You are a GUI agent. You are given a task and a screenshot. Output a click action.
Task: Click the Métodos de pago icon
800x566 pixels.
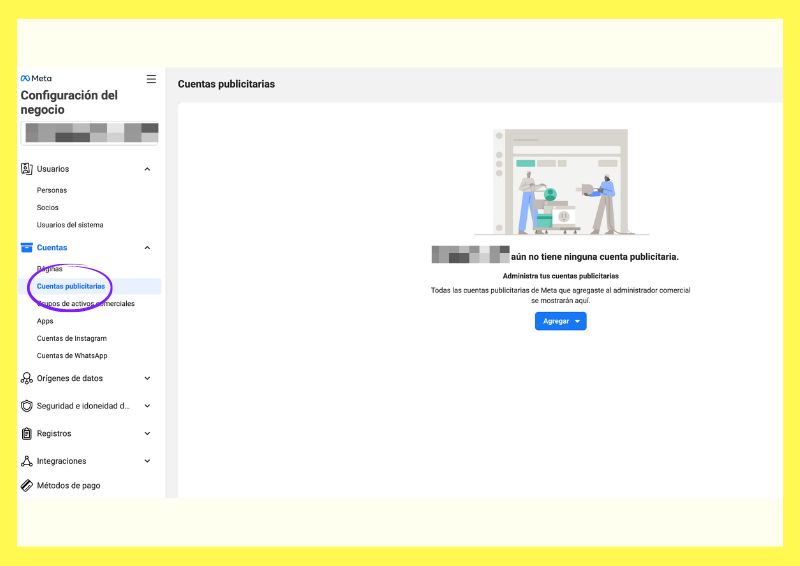click(27, 486)
